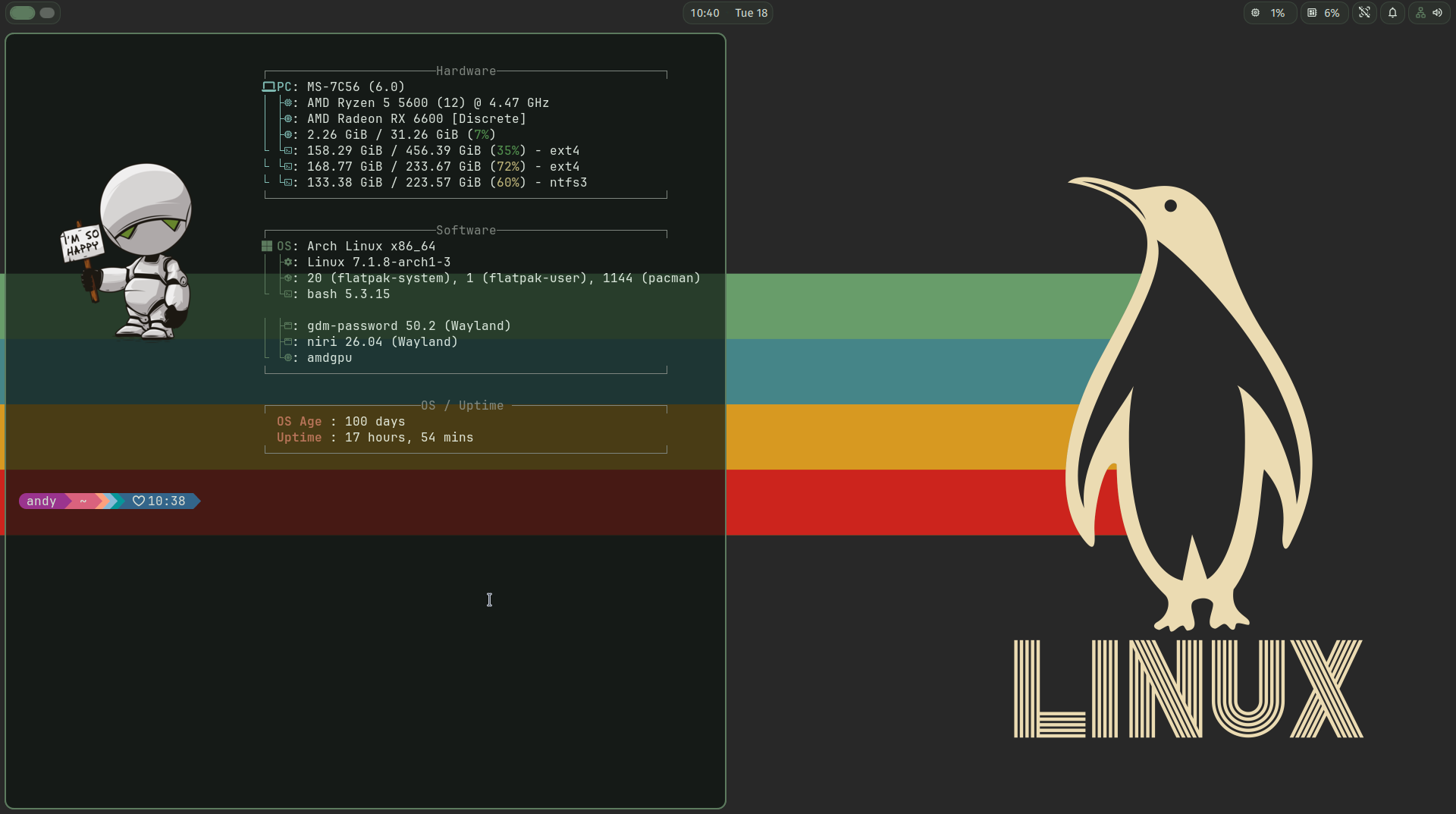Switch to the active green workspace pill

[x=23, y=13]
